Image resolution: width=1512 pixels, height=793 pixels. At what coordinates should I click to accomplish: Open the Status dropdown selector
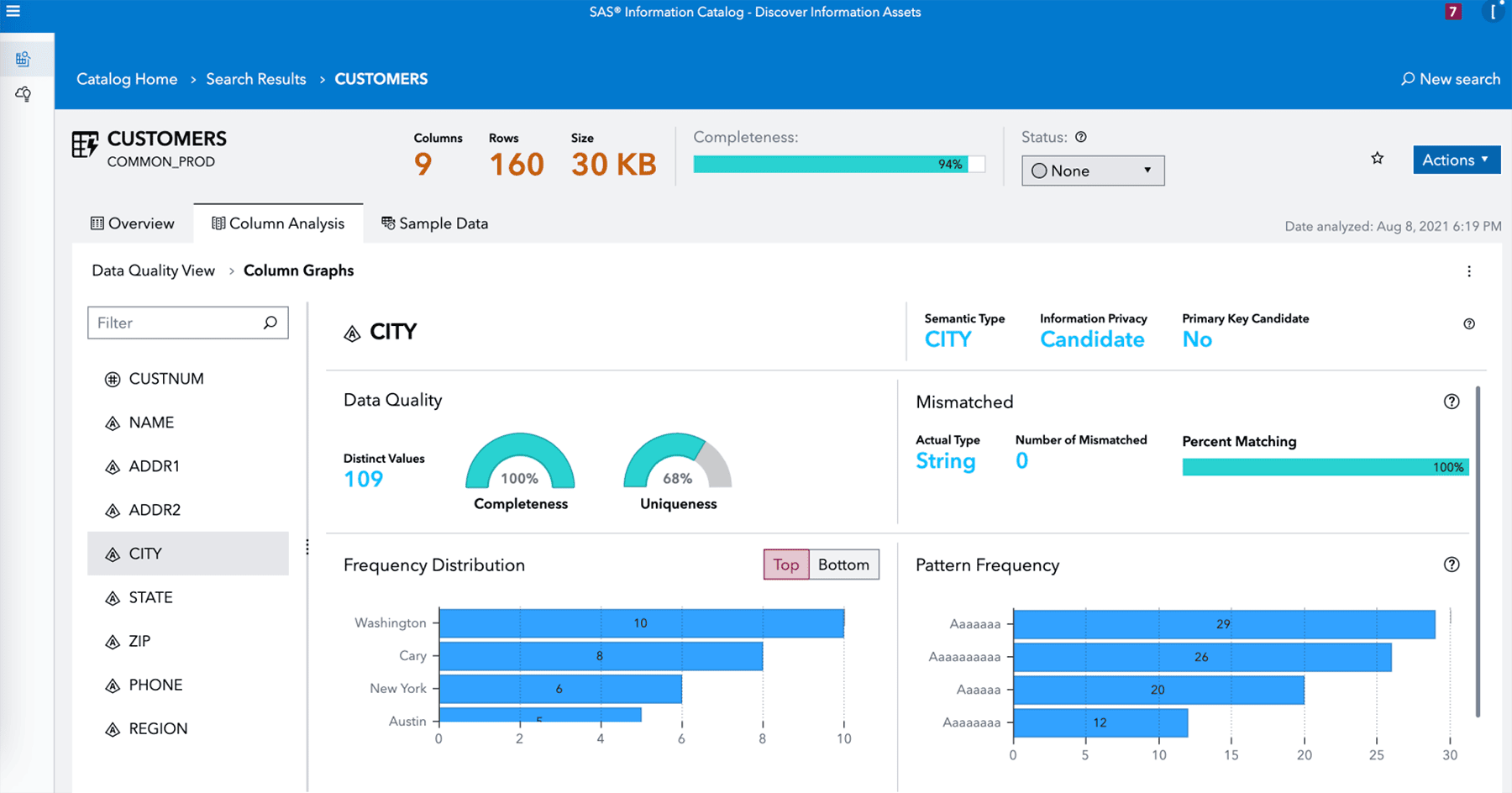click(1147, 171)
